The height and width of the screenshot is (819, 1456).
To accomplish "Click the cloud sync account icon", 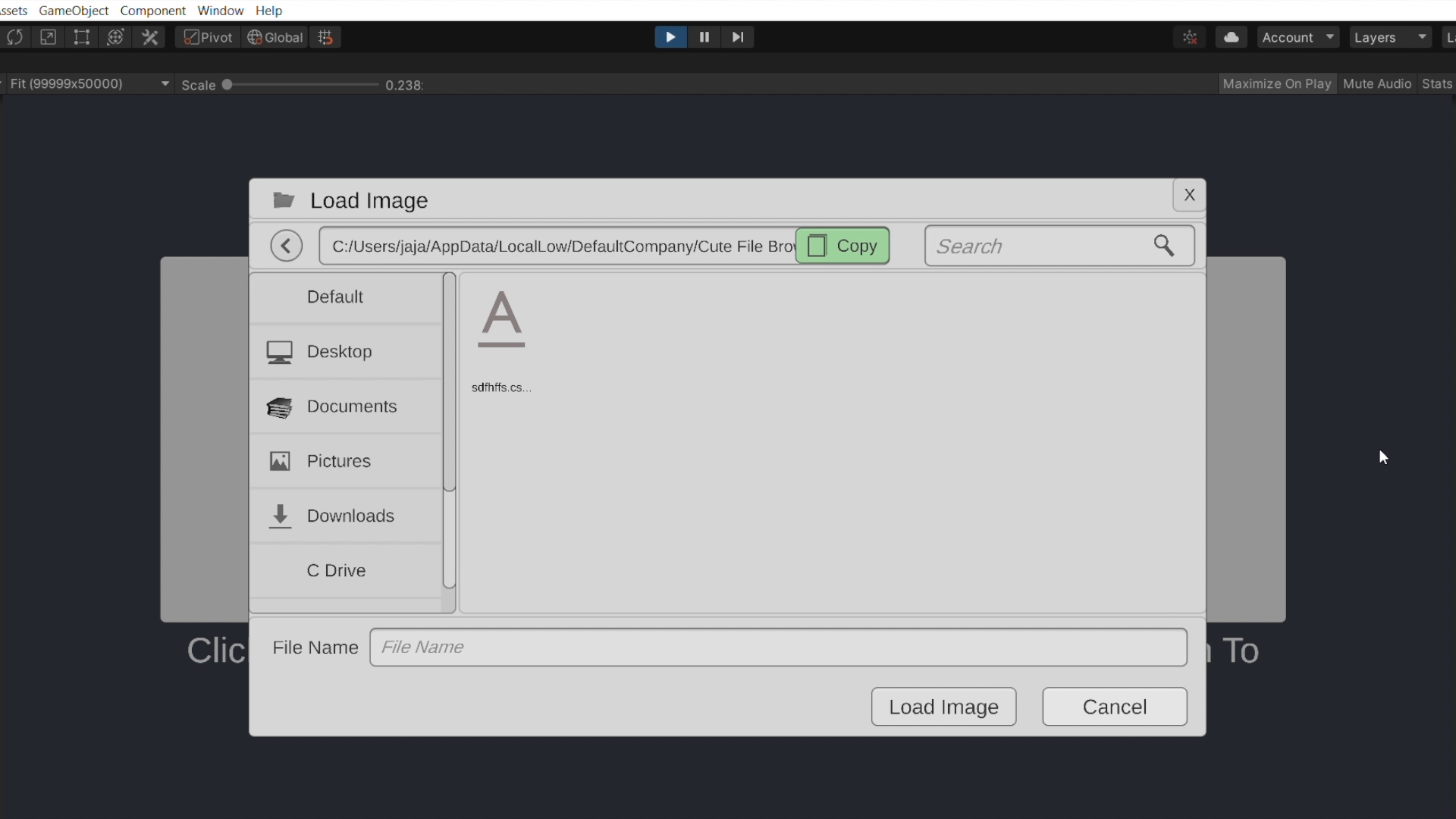I will 1230,37.
